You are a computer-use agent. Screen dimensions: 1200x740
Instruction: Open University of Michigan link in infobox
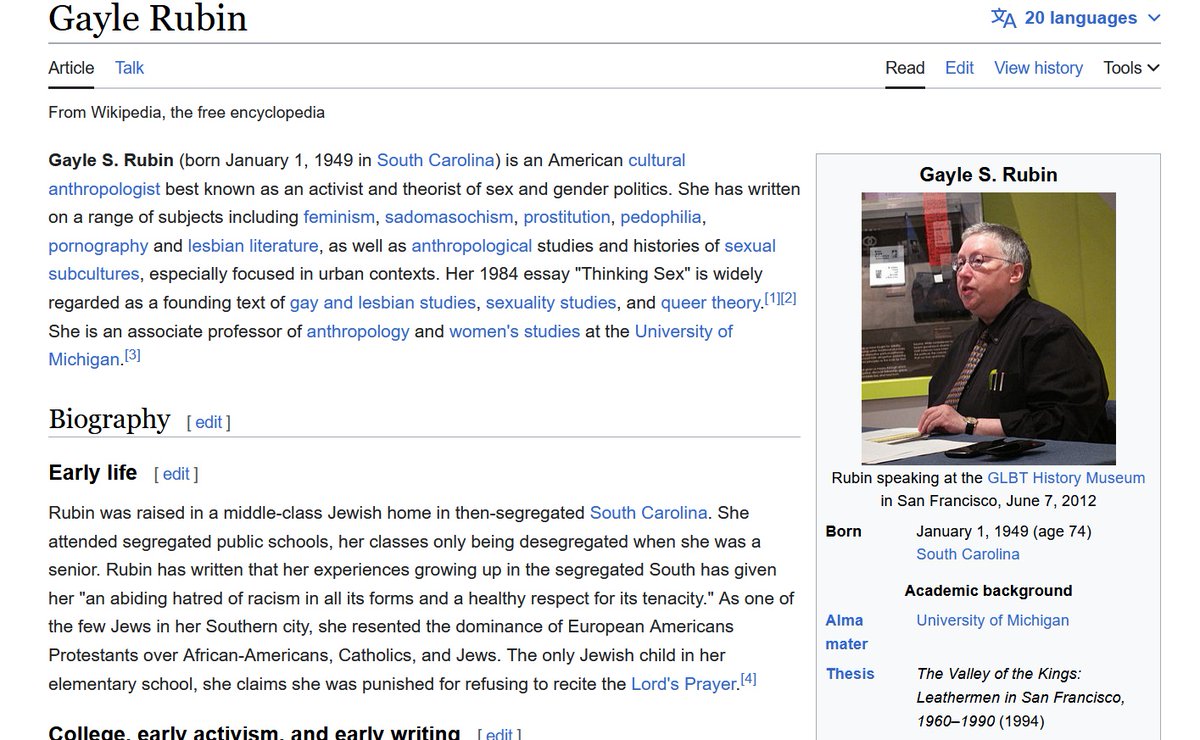coord(993,620)
